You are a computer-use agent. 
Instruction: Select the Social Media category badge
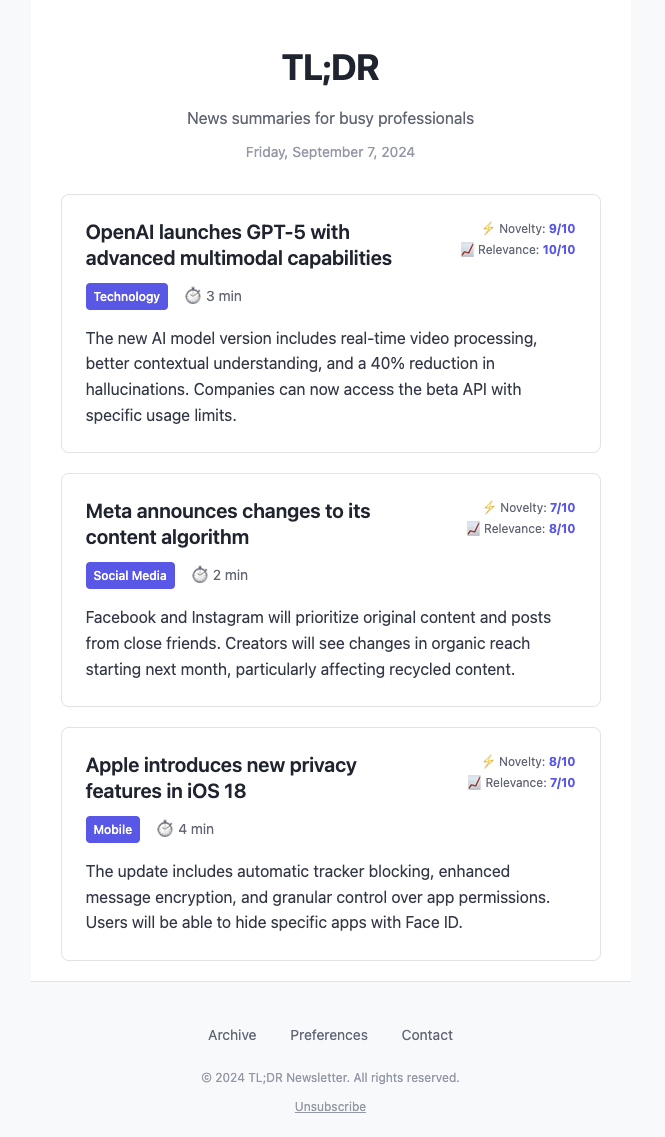tap(130, 575)
